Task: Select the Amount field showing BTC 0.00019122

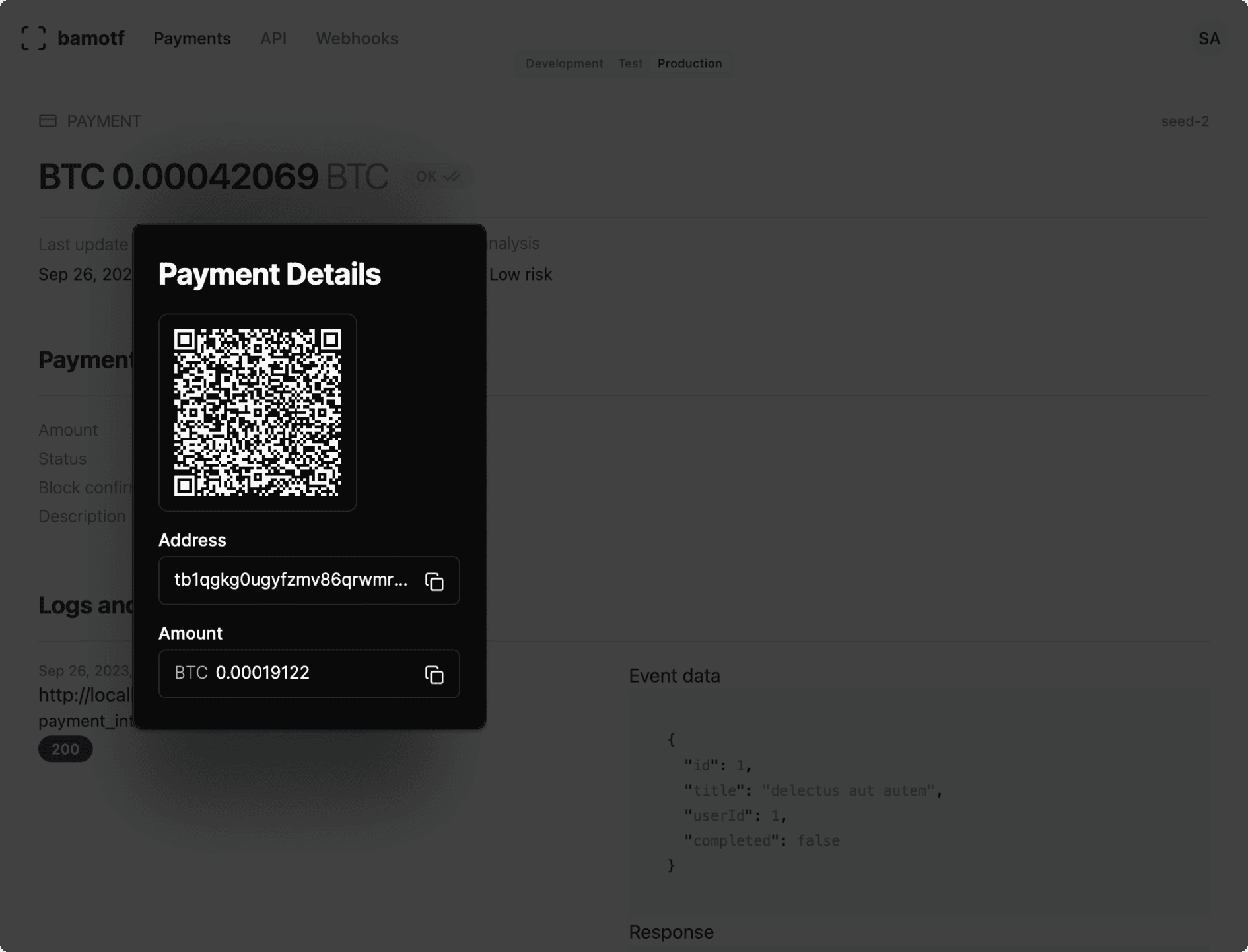Action: click(x=309, y=673)
